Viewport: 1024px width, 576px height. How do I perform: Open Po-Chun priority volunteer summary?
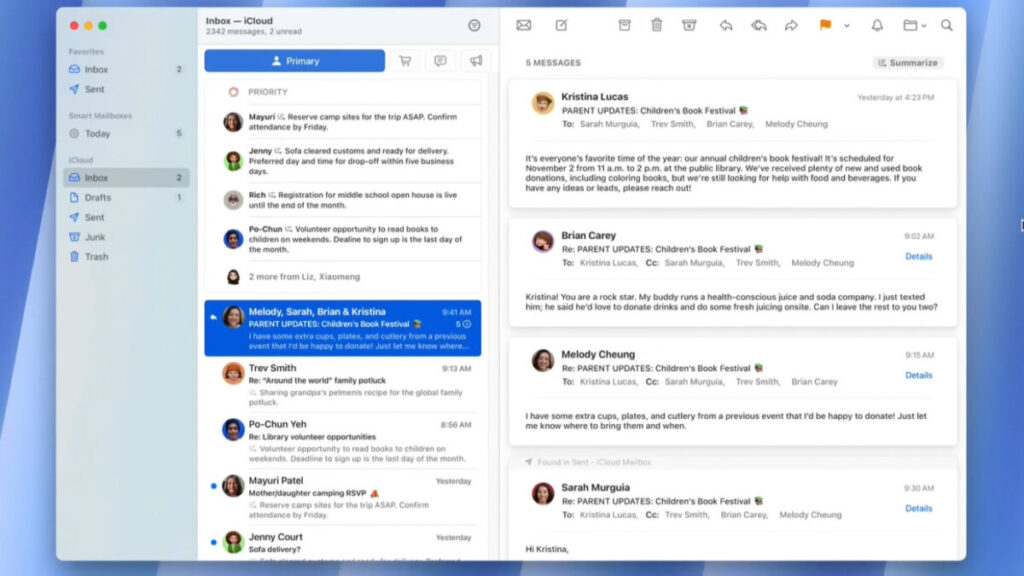point(343,239)
